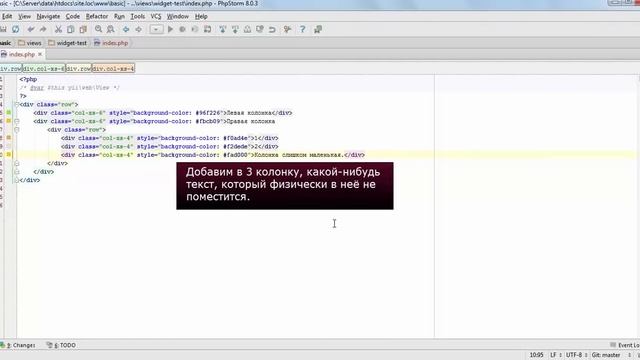
Task: Navigate Forward with right arrow icon
Action: [x=139, y=29]
